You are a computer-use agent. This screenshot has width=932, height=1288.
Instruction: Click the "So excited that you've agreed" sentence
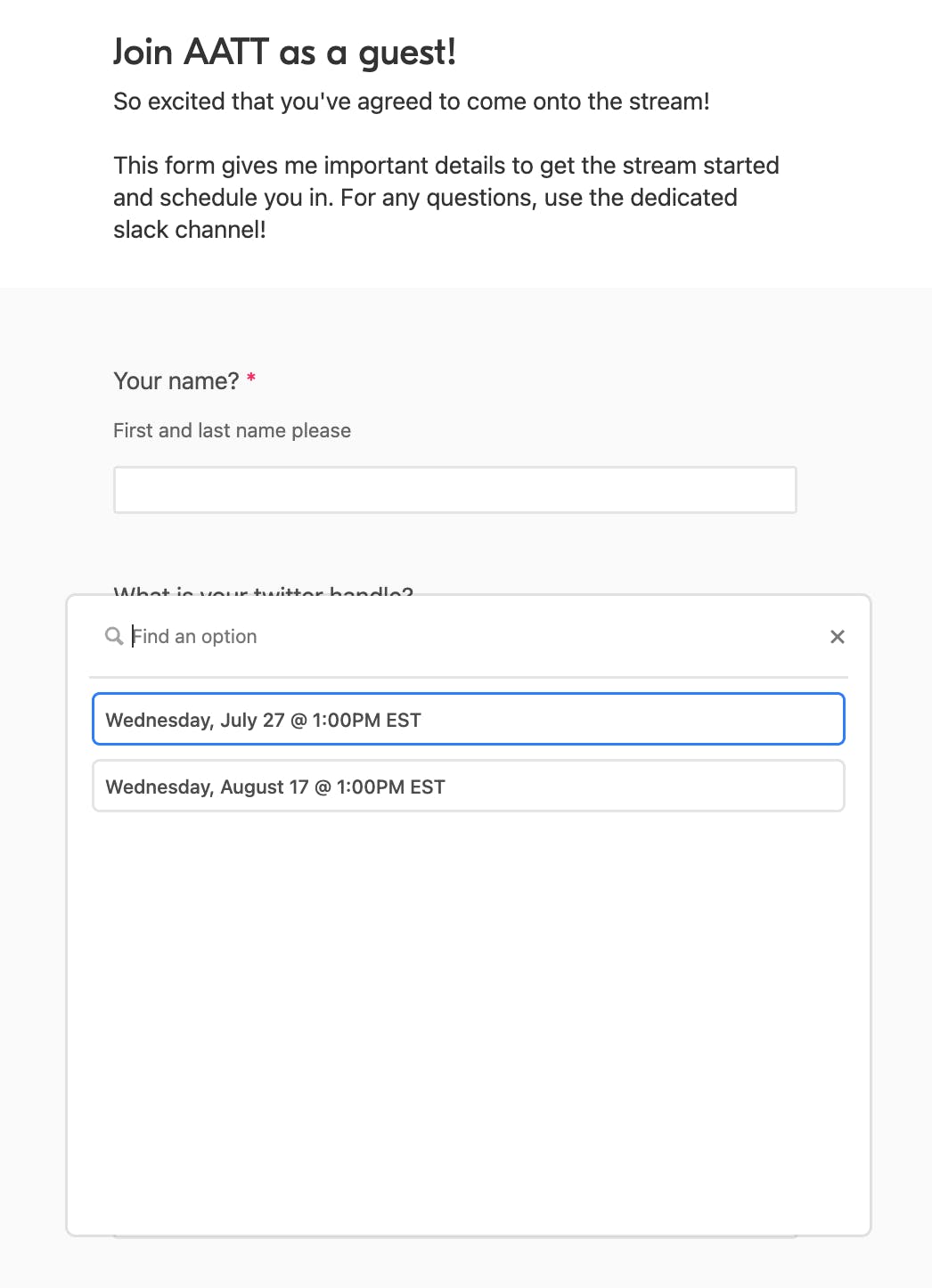point(412,102)
